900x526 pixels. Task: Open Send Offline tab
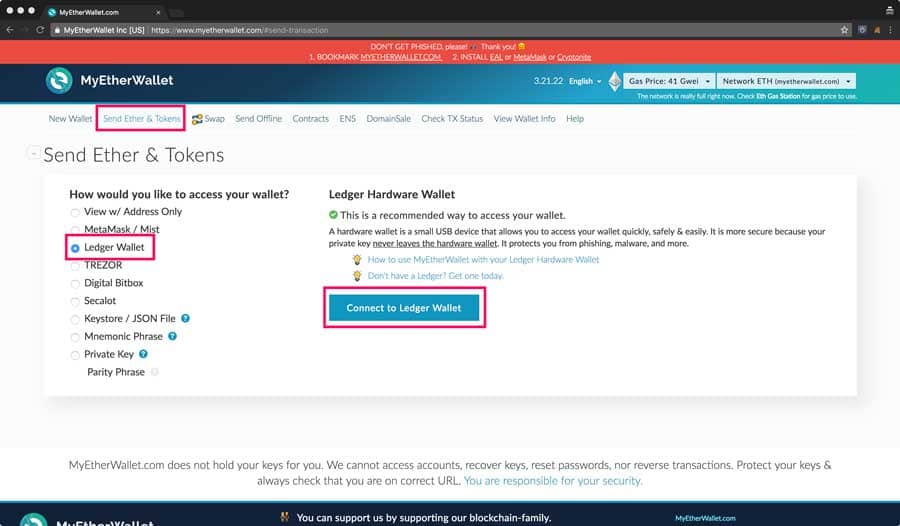258,118
